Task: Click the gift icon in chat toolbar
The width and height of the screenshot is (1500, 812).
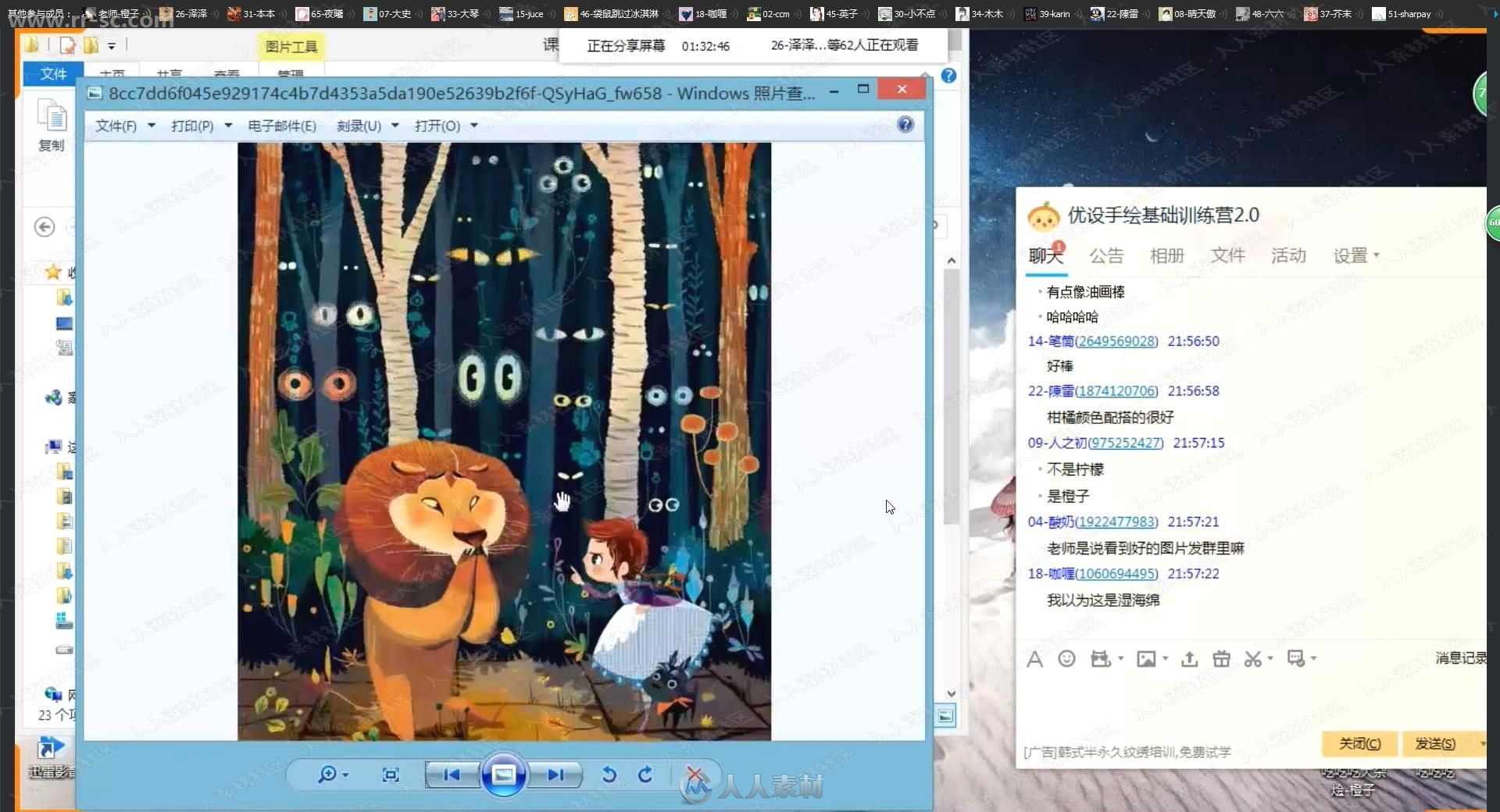Action: click(1221, 659)
